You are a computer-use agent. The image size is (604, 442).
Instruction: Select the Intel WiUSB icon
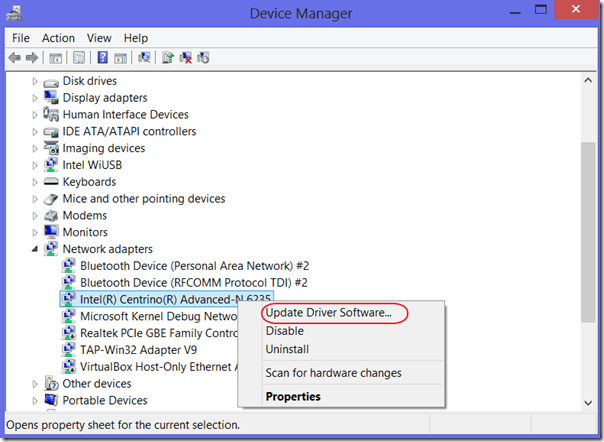coord(51,165)
